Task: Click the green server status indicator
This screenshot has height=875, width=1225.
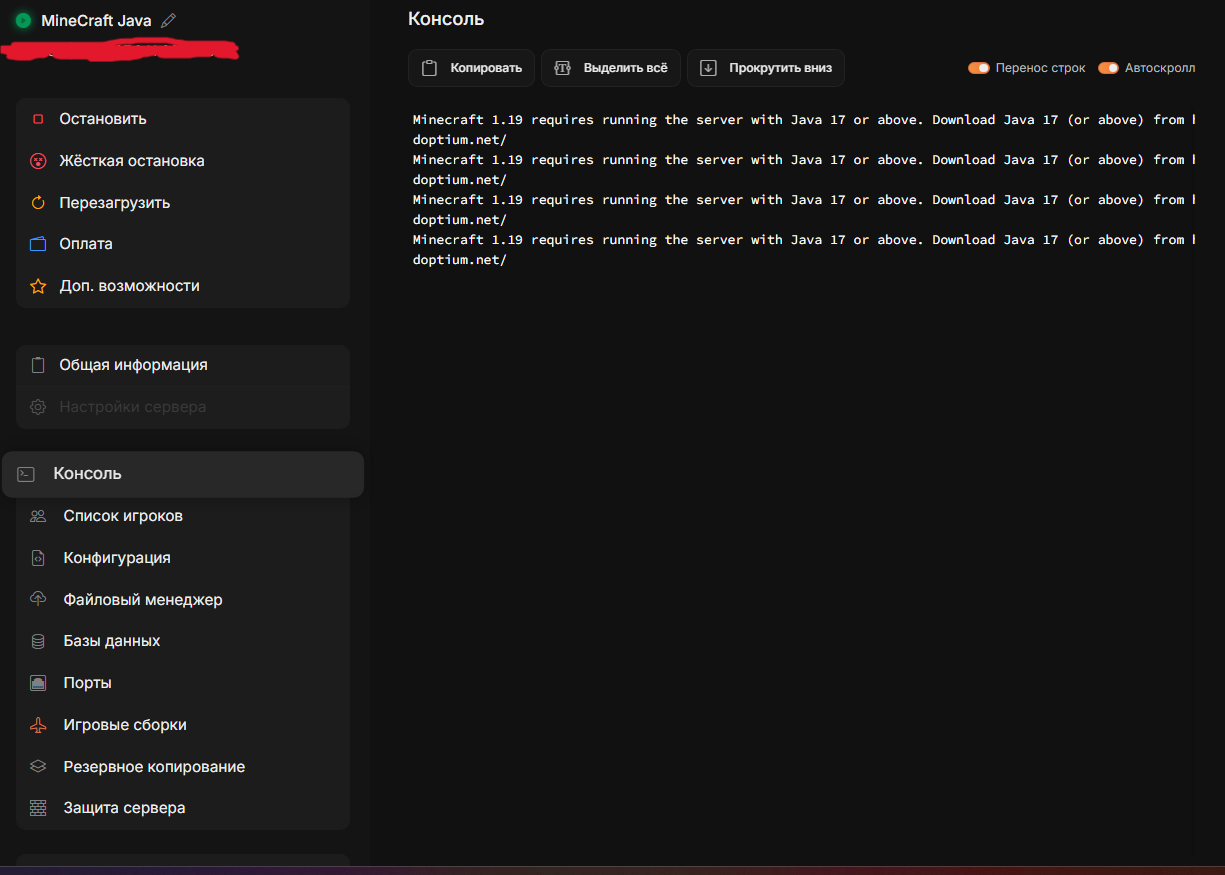Action: tap(23, 20)
